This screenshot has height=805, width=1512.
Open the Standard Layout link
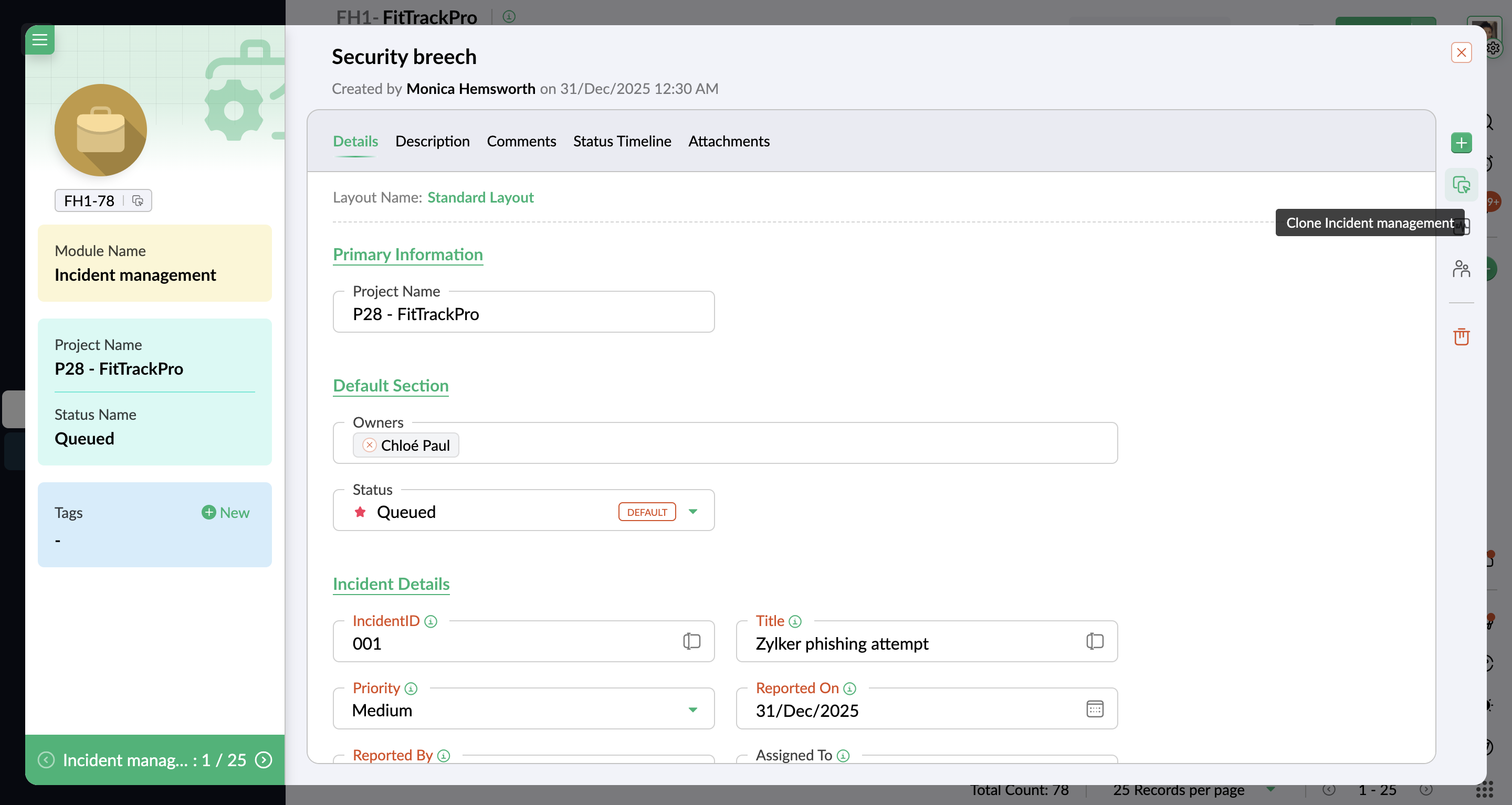coord(480,197)
